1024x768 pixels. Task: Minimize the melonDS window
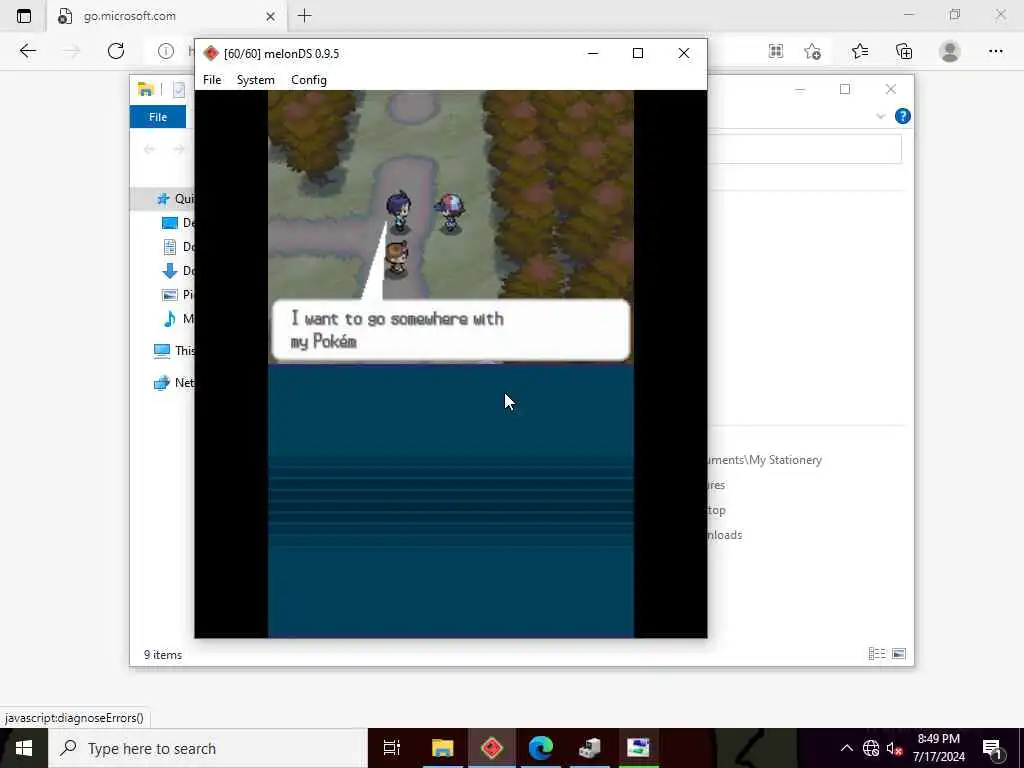pos(593,54)
